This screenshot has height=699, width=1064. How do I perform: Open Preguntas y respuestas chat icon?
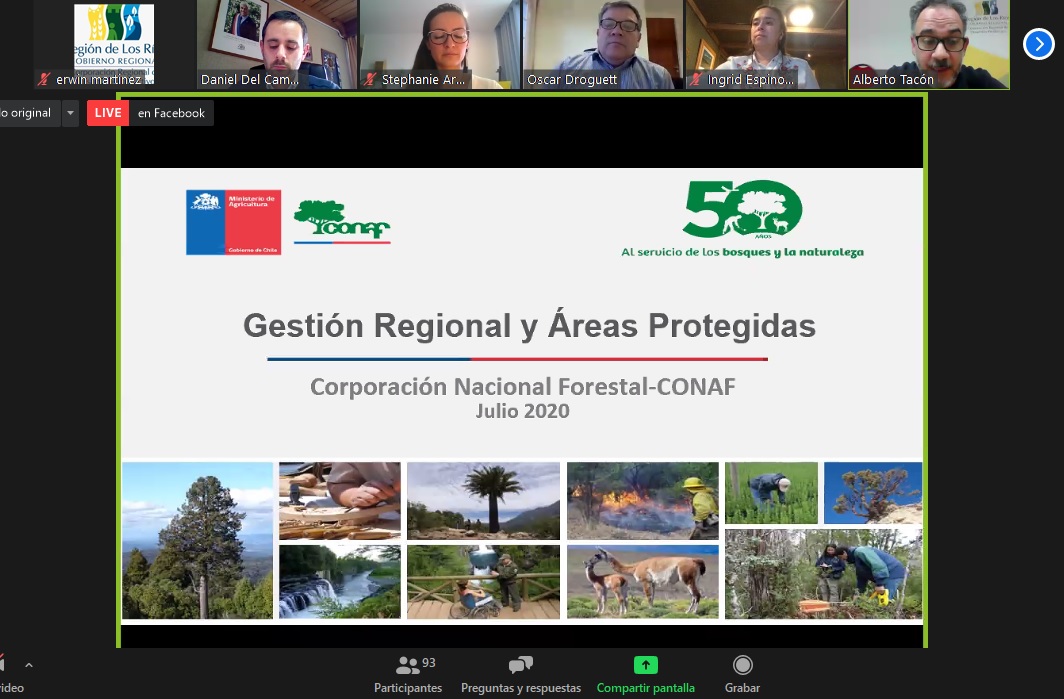520,665
